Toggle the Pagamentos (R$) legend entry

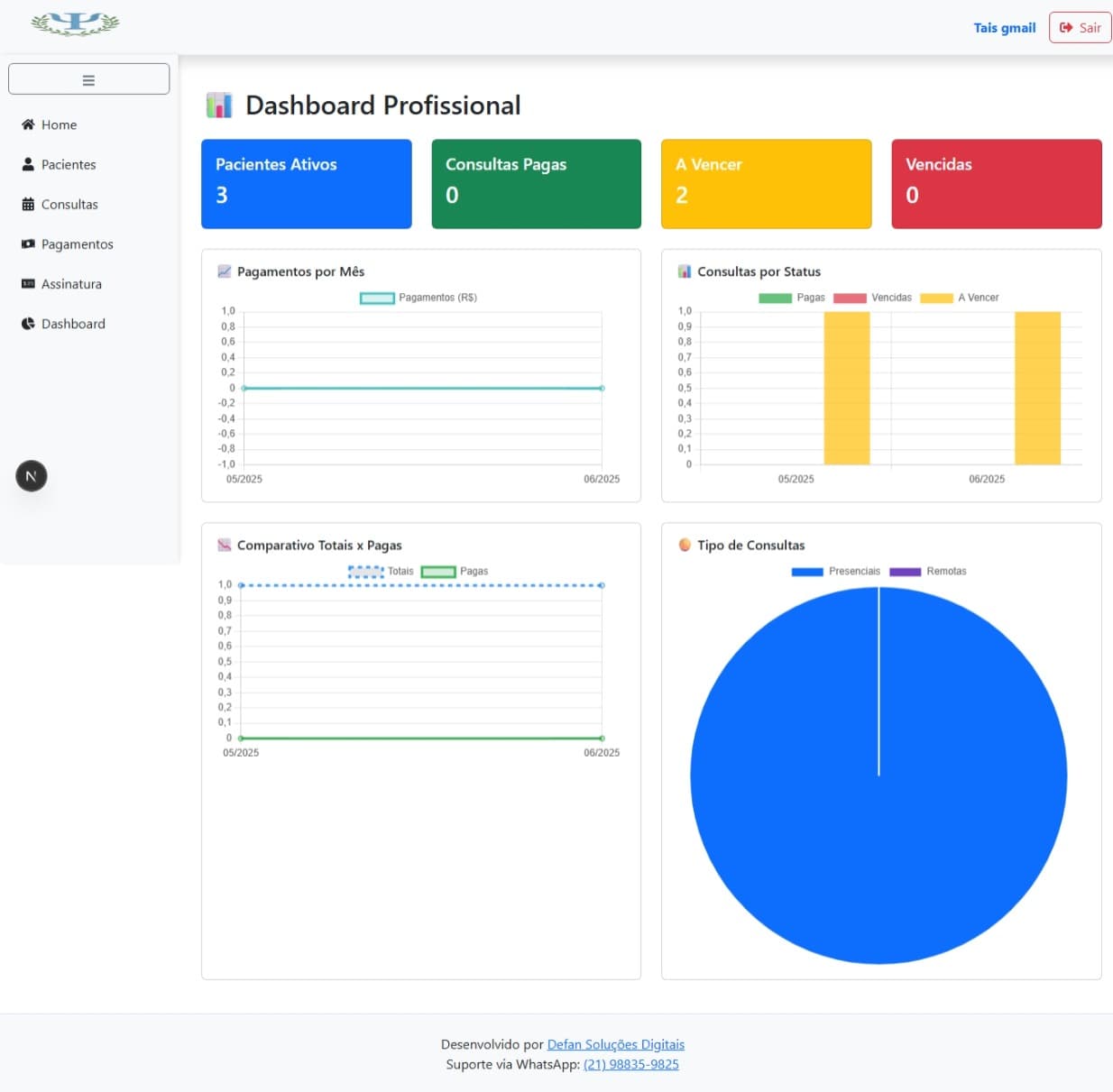[415, 297]
